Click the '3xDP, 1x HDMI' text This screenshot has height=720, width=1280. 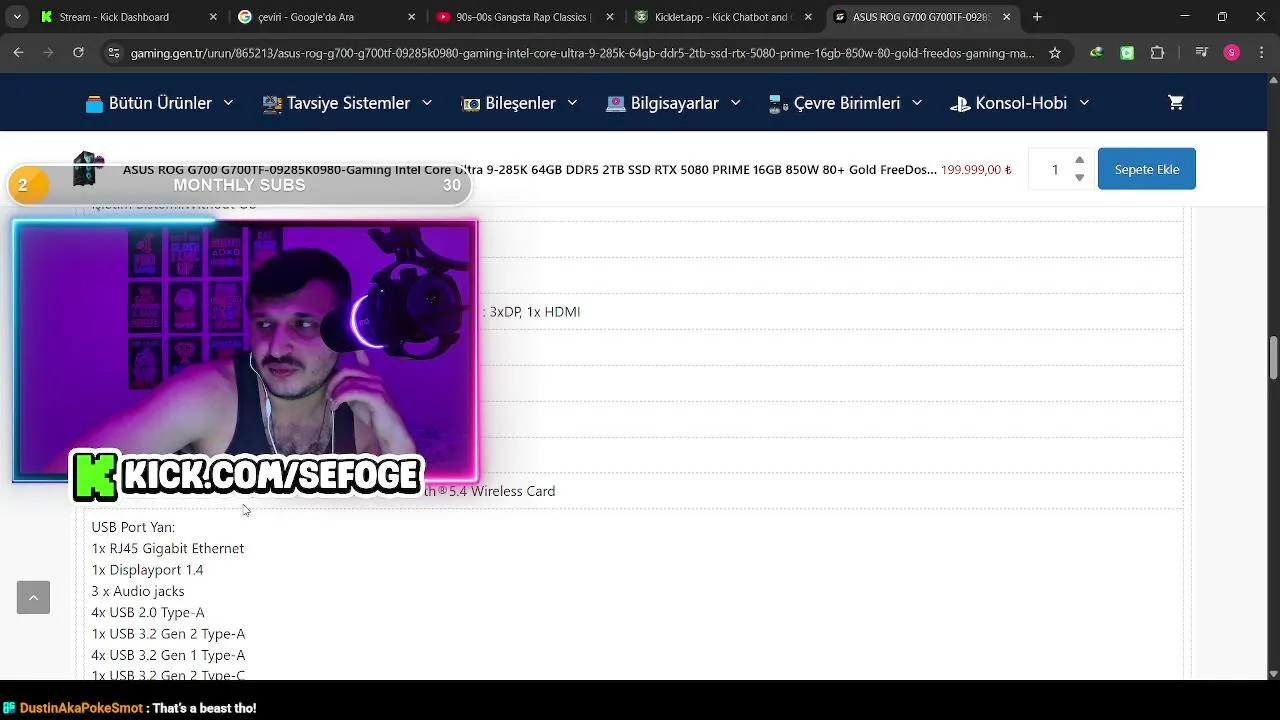coord(535,312)
